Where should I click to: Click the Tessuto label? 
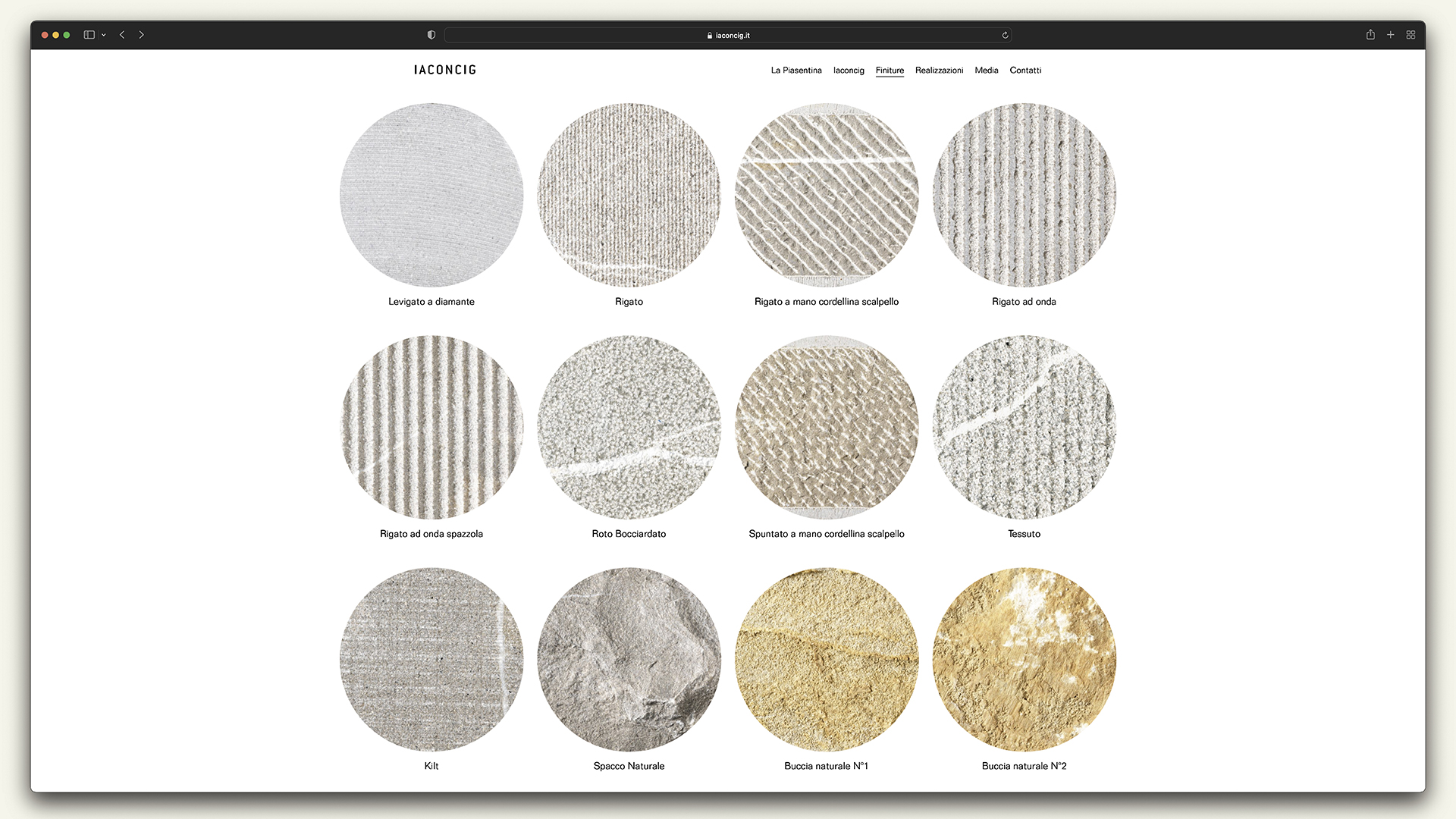[1025, 534]
